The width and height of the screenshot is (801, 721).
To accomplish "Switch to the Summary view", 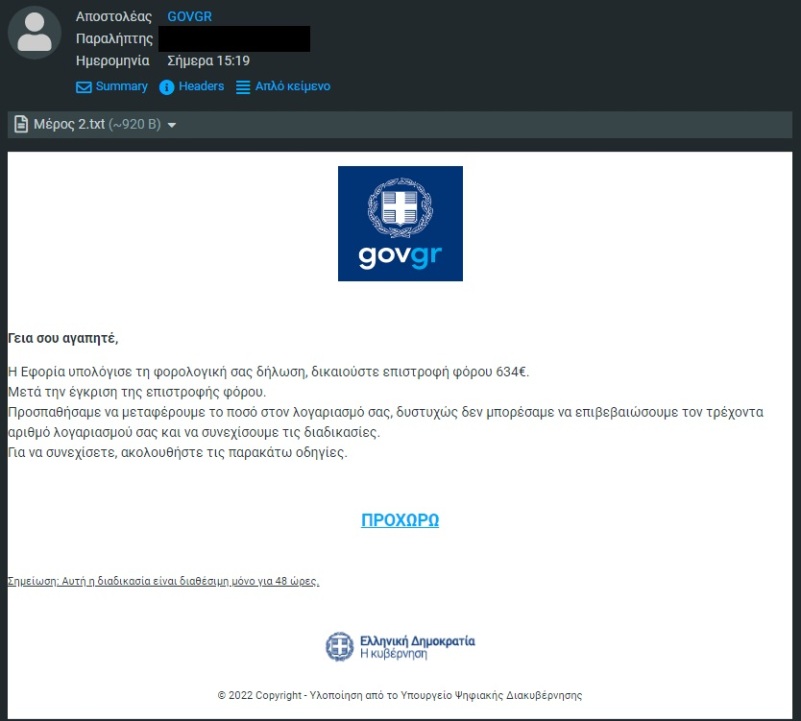I will click(x=122, y=86).
